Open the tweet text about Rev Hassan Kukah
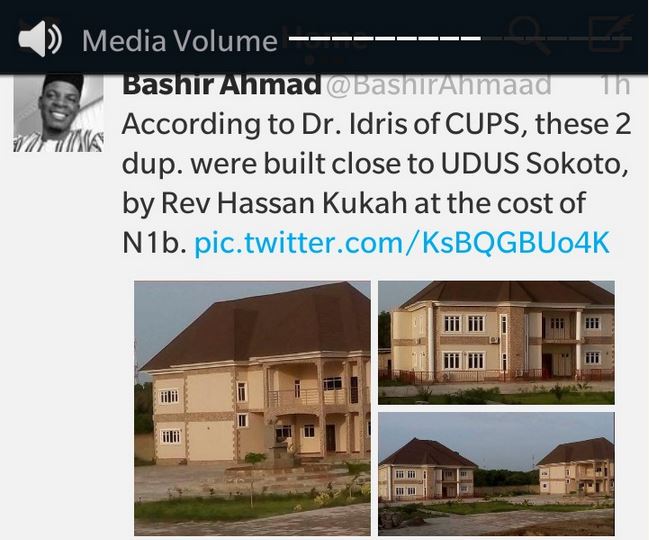 click(377, 183)
